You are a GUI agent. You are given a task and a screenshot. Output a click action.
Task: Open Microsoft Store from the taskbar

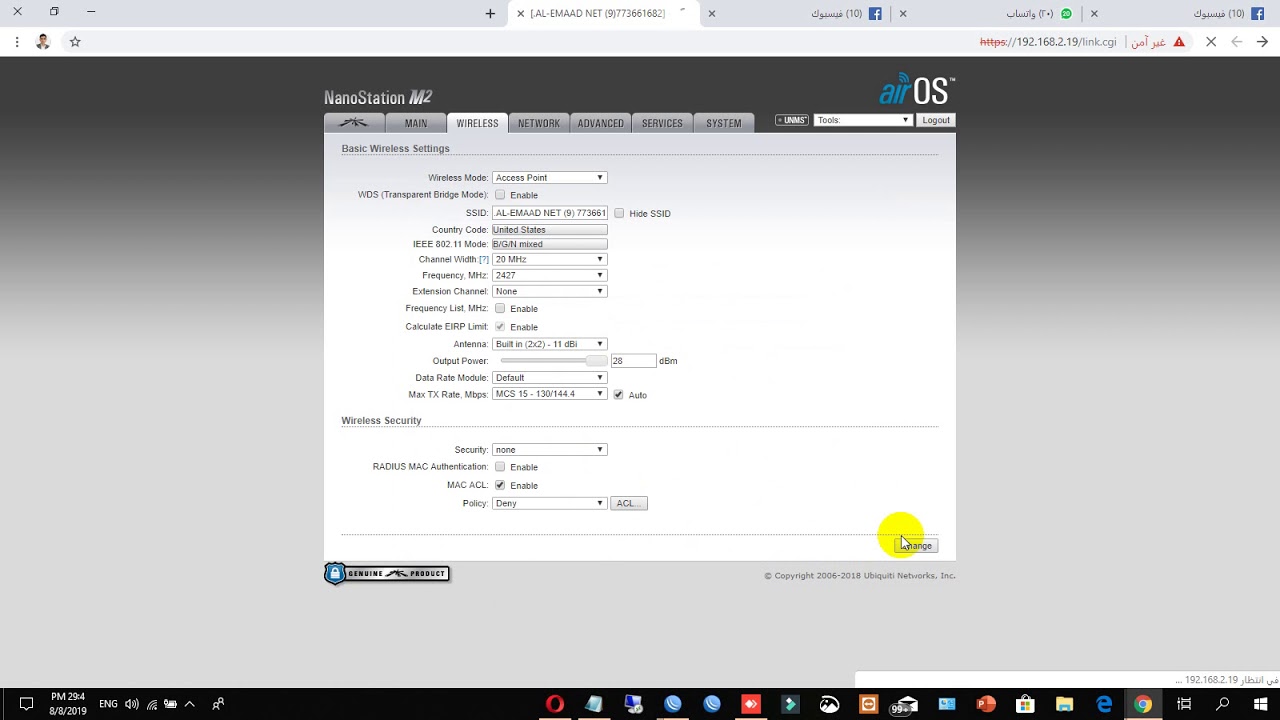(x=1025, y=704)
